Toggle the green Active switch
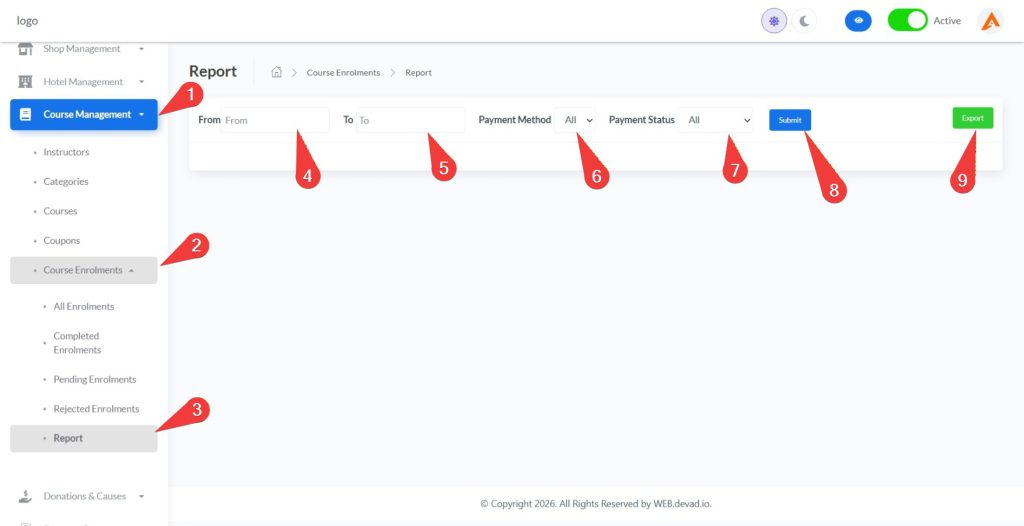This screenshot has width=1024, height=526. pyautogui.click(x=908, y=21)
